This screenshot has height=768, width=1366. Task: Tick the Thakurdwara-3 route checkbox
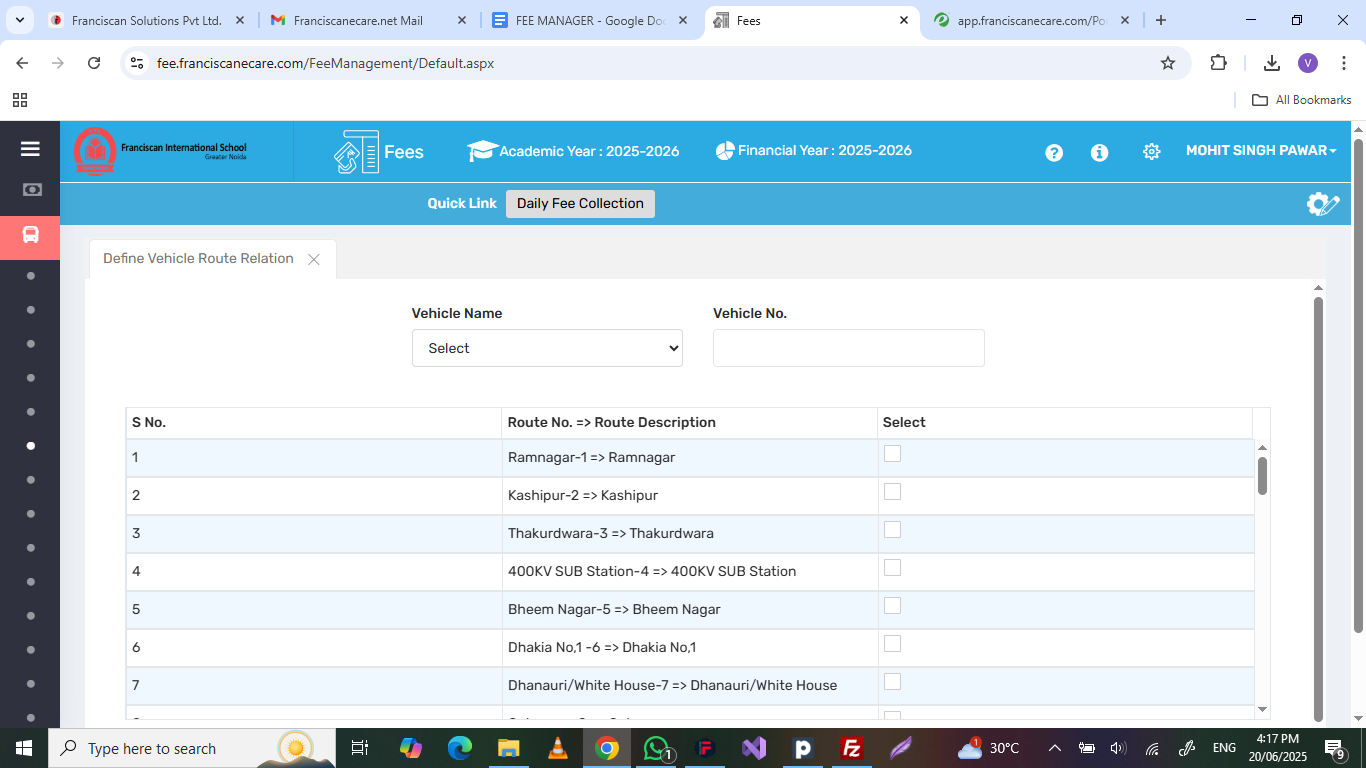point(892,530)
